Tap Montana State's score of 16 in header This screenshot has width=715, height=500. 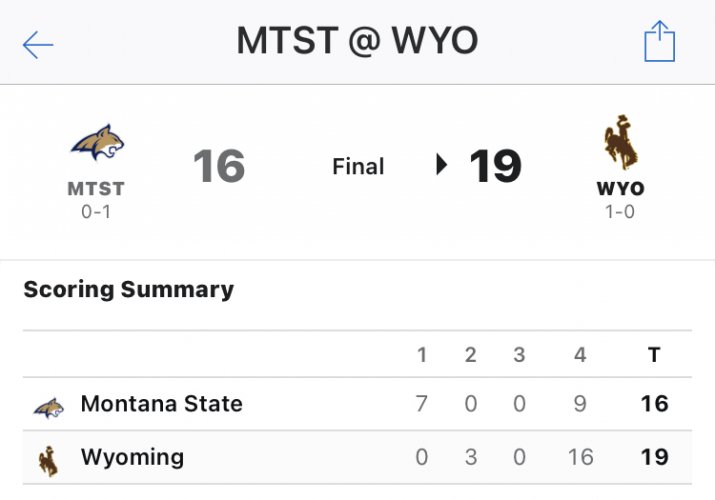219,165
